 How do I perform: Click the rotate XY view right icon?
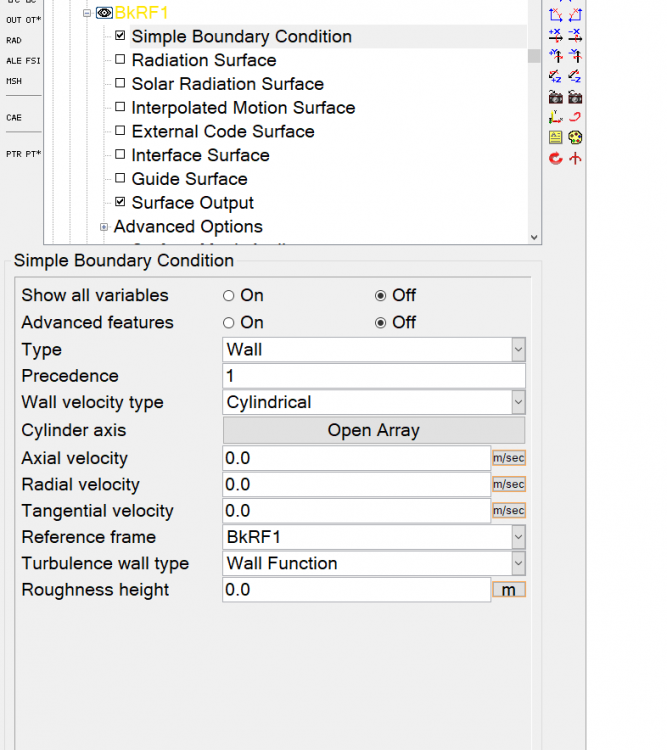coord(555,15)
